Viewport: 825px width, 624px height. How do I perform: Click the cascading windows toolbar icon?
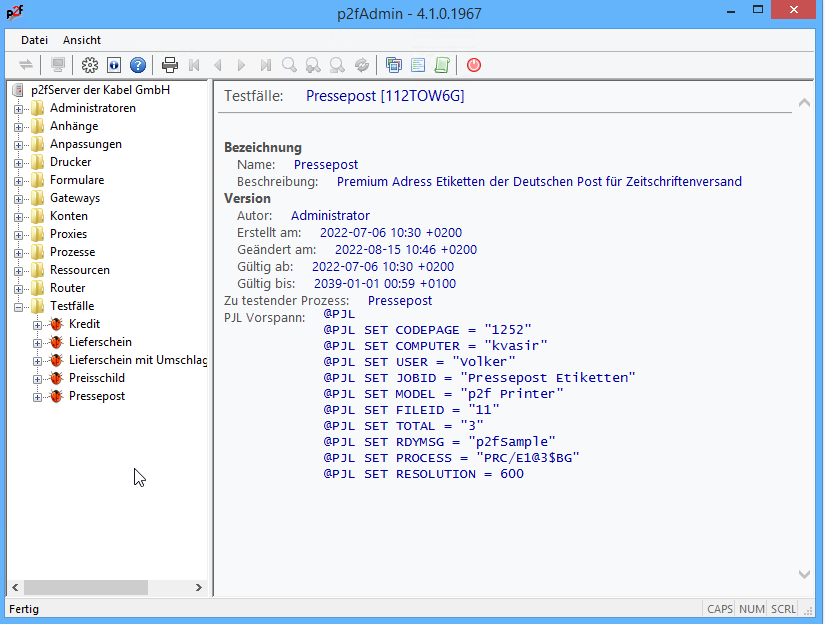(394, 65)
